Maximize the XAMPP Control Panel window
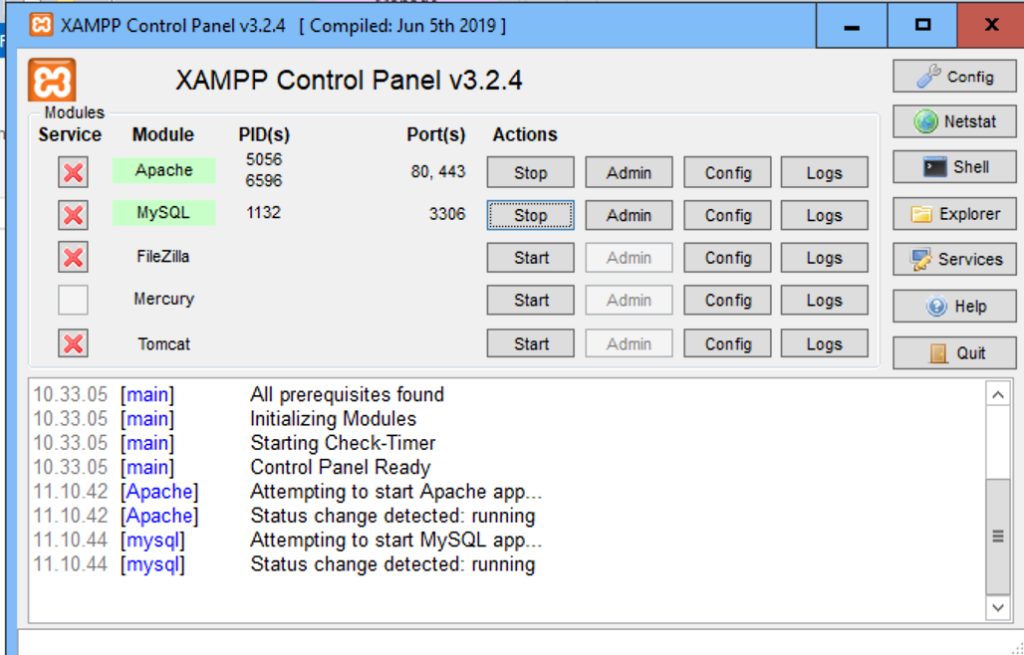 coord(922,25)
